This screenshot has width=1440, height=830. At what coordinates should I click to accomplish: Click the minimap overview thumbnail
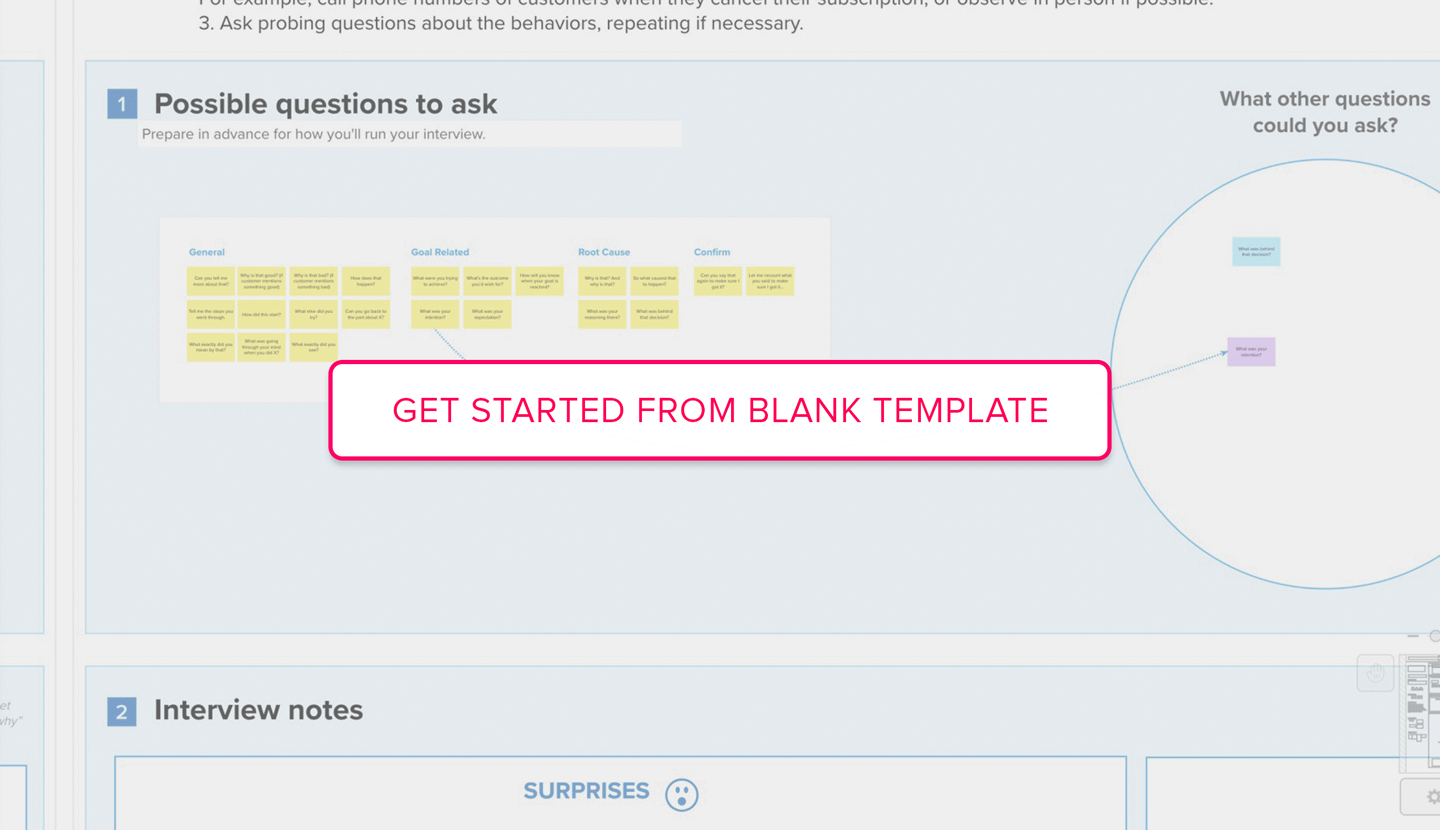click(x=1420, y=712)
